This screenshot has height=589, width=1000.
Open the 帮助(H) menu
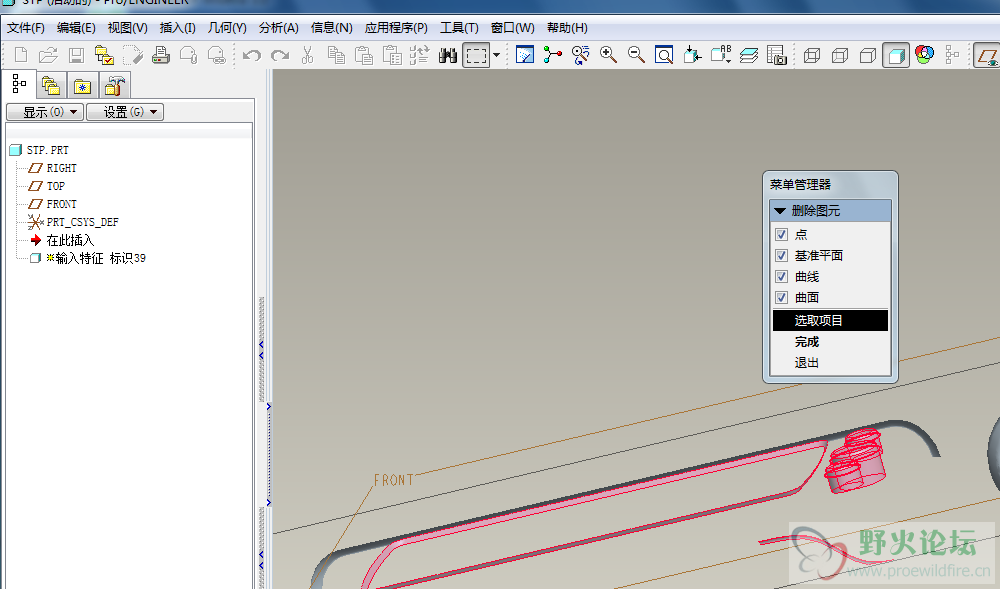point(567,28)
